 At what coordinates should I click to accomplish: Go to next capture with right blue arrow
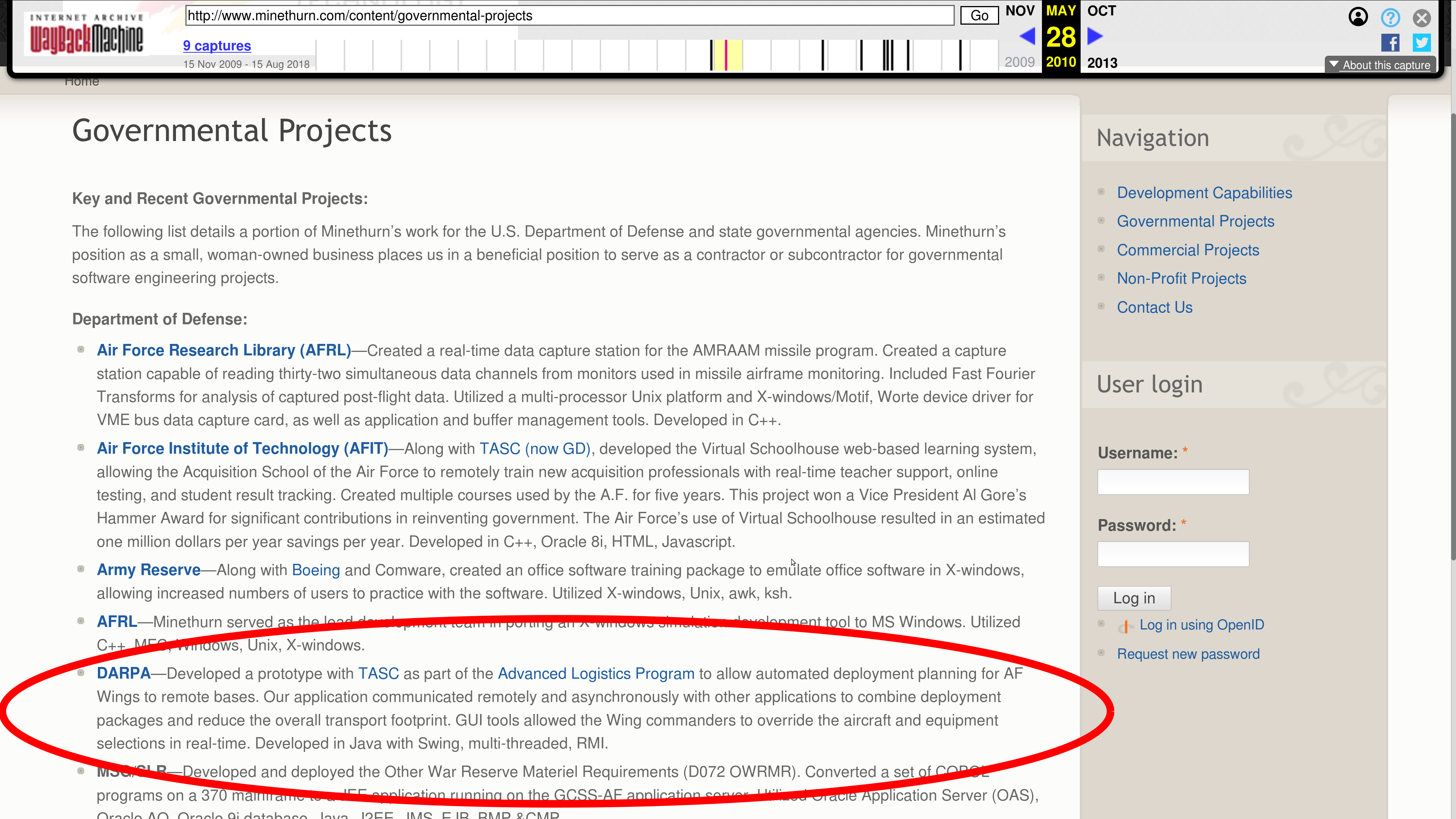click(x=1095, y=37)
